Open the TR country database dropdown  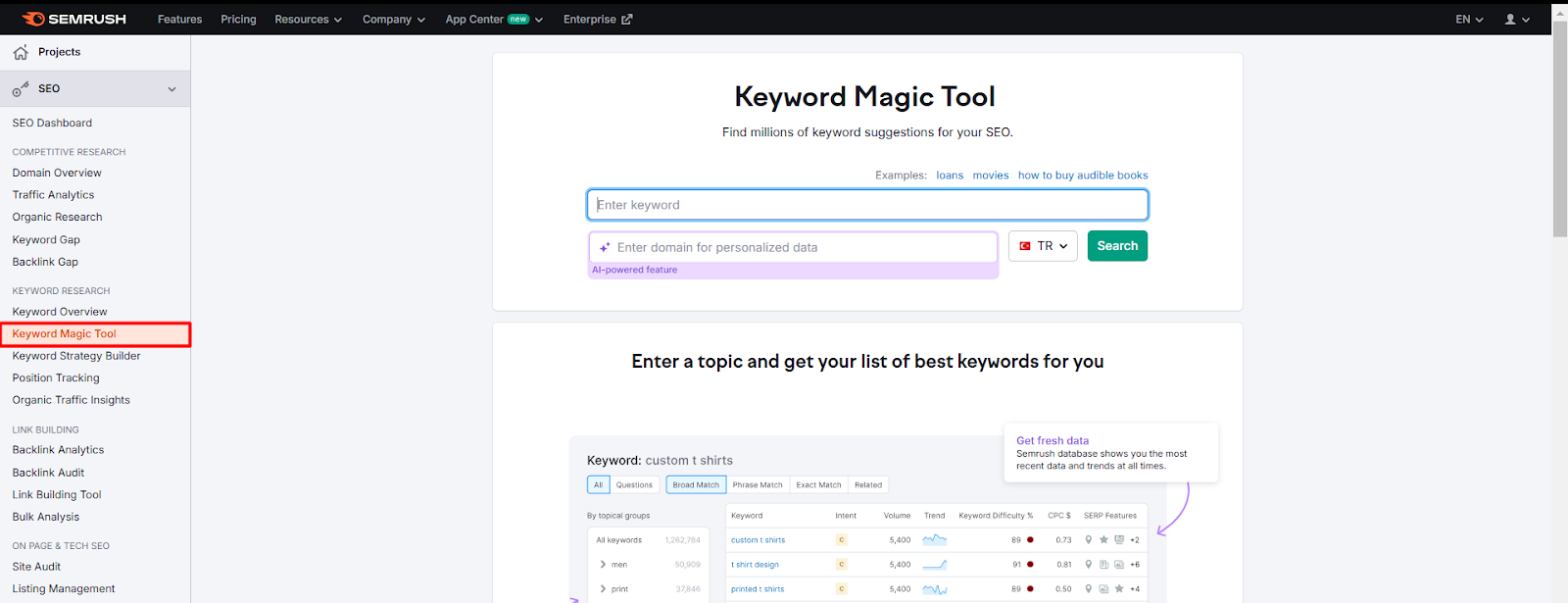click(x=1043, y=246)
